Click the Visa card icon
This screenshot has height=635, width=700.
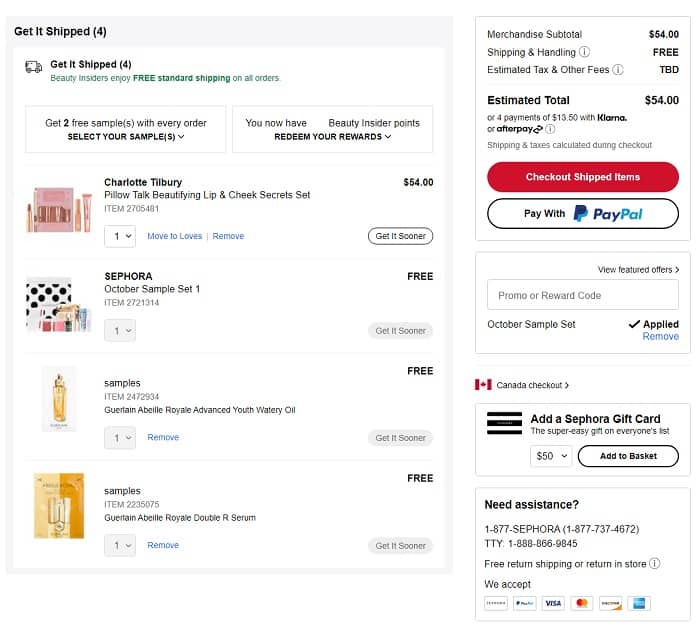coord(553,603)
